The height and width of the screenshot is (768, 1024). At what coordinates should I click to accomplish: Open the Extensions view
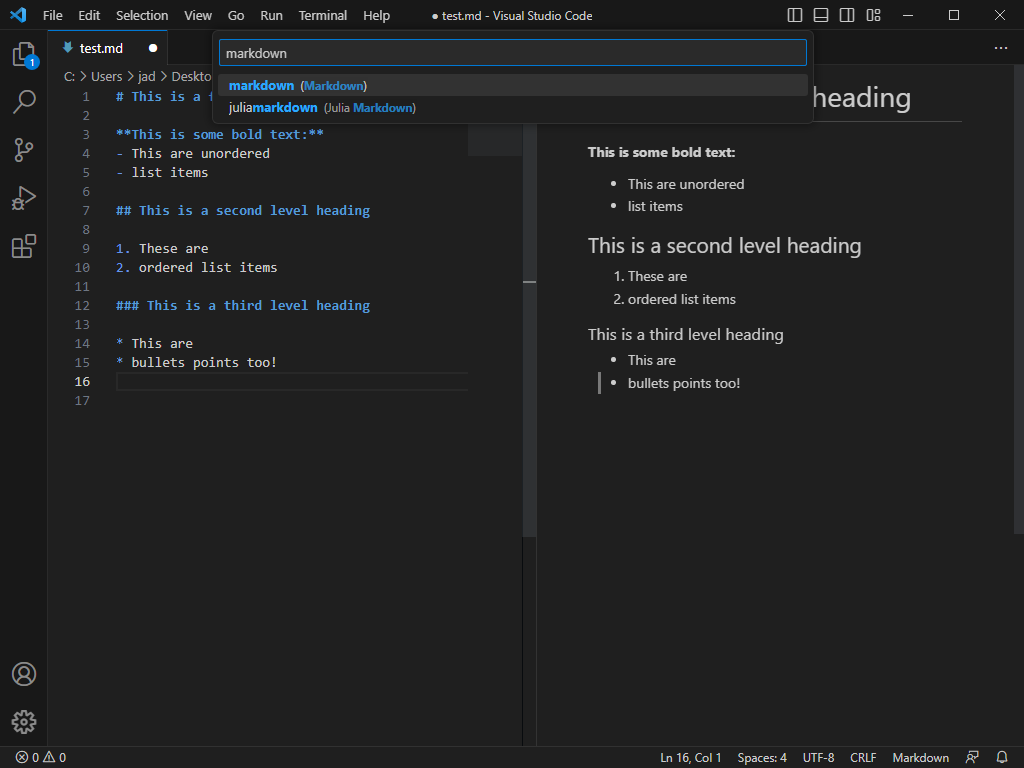click(x=24, y=246)
